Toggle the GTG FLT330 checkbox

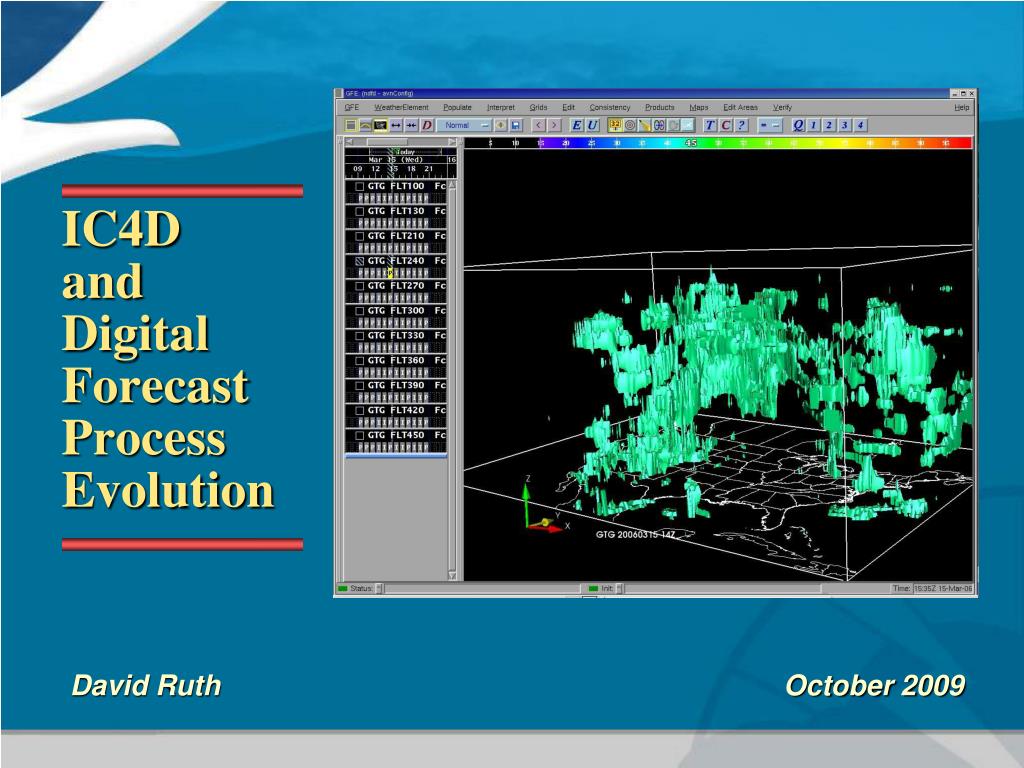[359, 336]
